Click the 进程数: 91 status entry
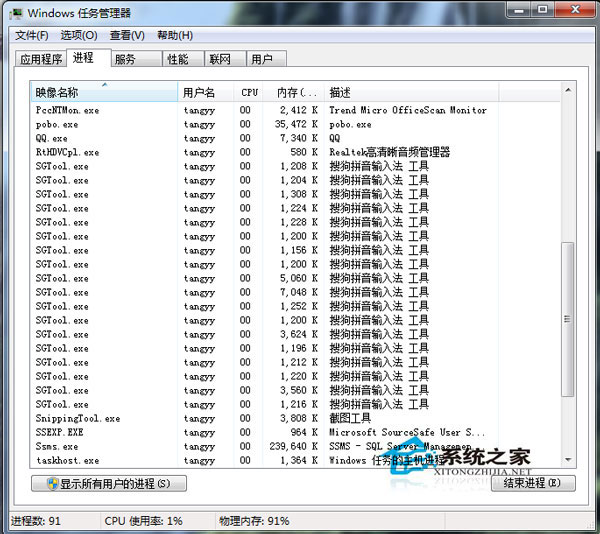The width and height of the screenshot is (600, 534). click(35, 521)
